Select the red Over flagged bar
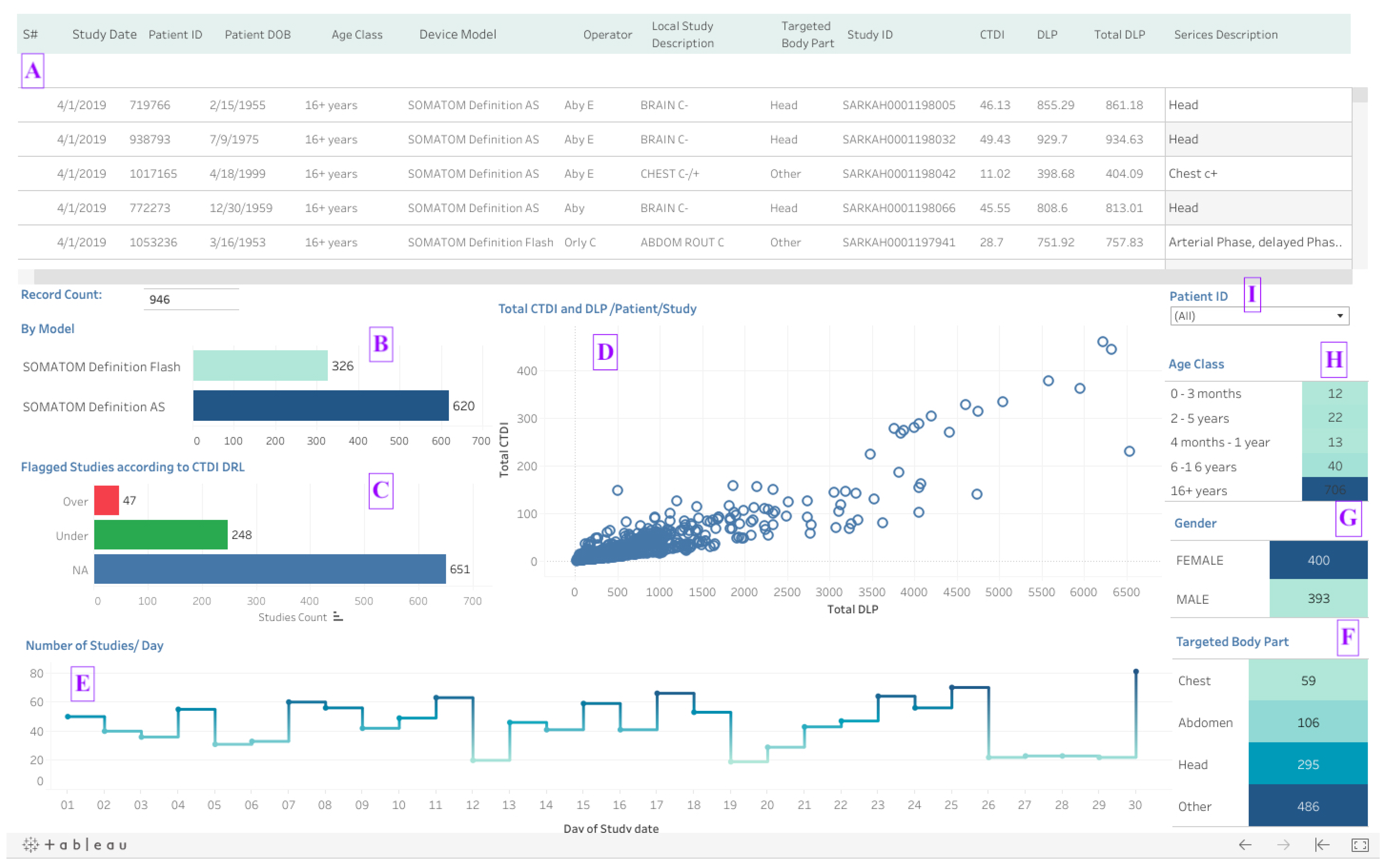This screenshot has height=868, width=1390. click(x=106, y=500)
